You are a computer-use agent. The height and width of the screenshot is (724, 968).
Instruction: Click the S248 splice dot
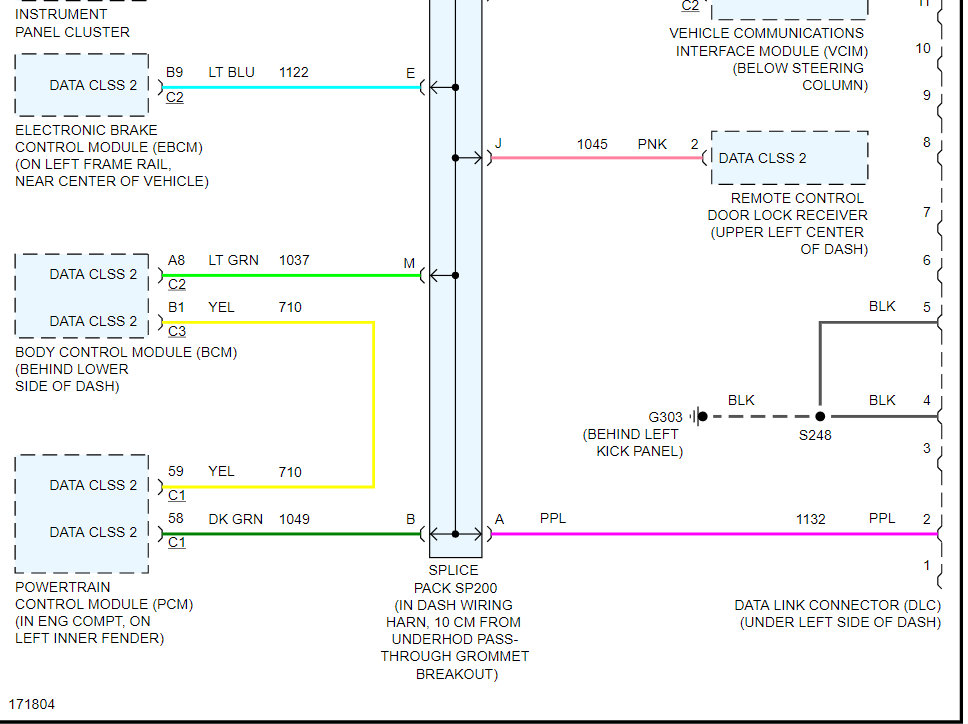click(820, 416)
